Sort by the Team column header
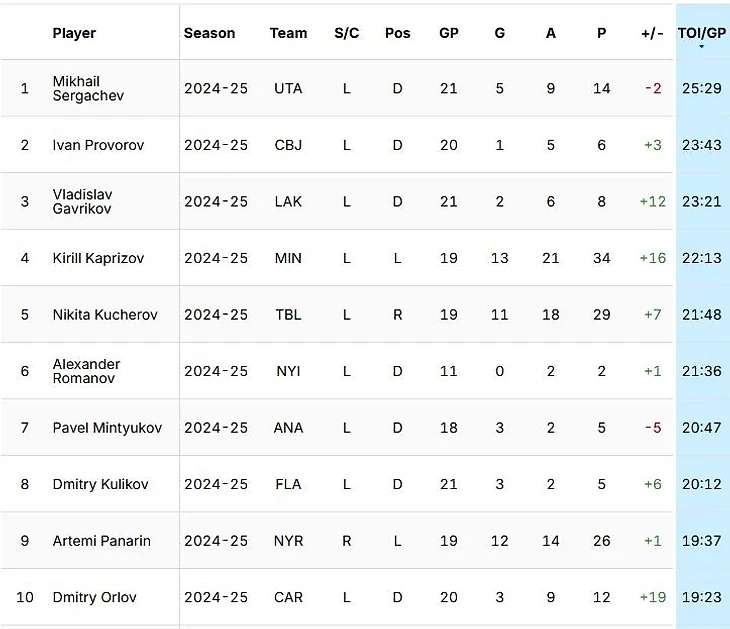The image size is (730, 629). pyautogui.click(x=288, y=33)
